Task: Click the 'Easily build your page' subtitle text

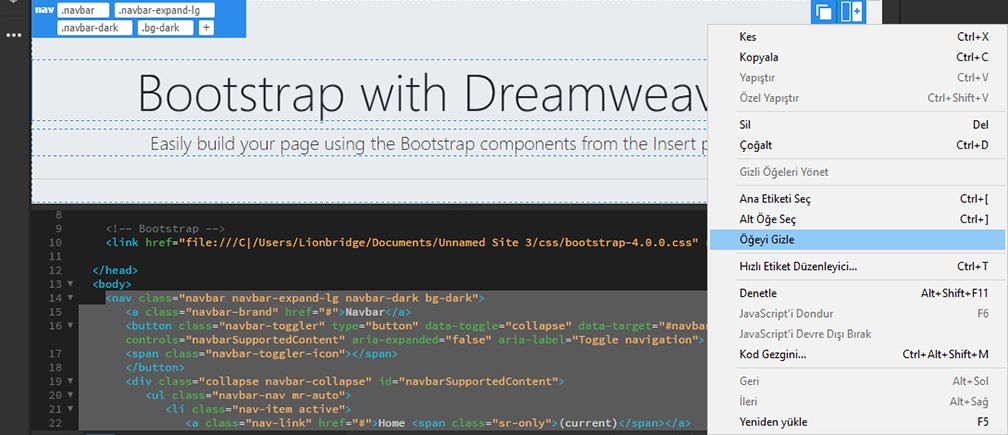Action: [428, 143]
